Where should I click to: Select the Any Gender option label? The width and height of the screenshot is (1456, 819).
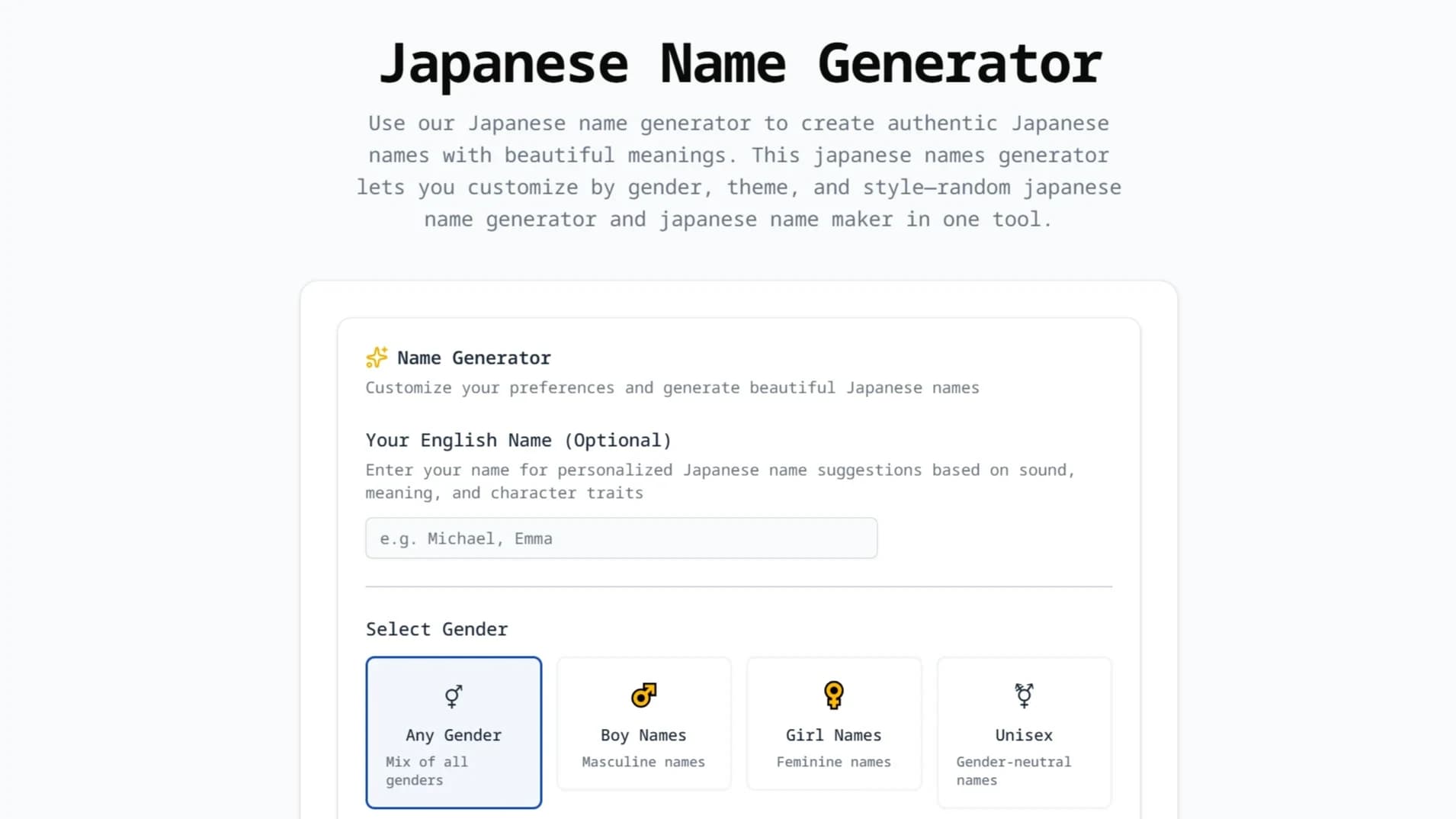[454, 735]
